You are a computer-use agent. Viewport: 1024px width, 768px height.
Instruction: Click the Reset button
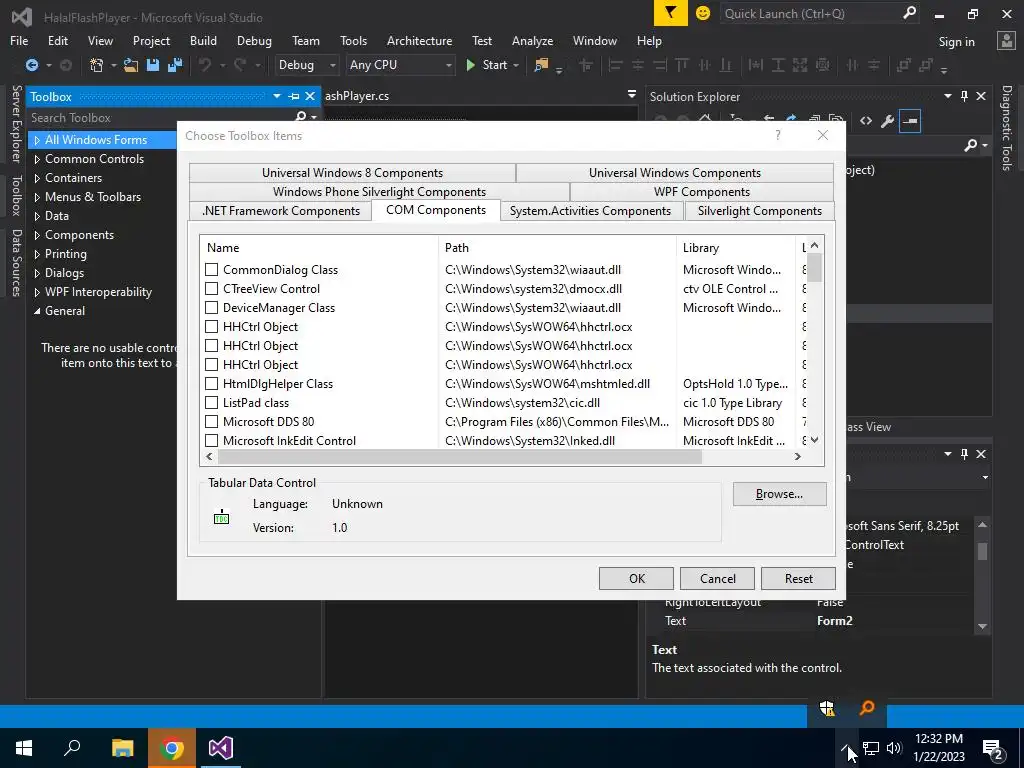[x=799, y=579]
